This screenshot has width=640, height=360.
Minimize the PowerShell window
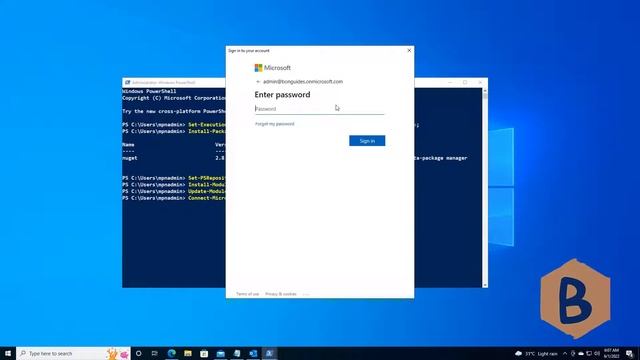450,82
